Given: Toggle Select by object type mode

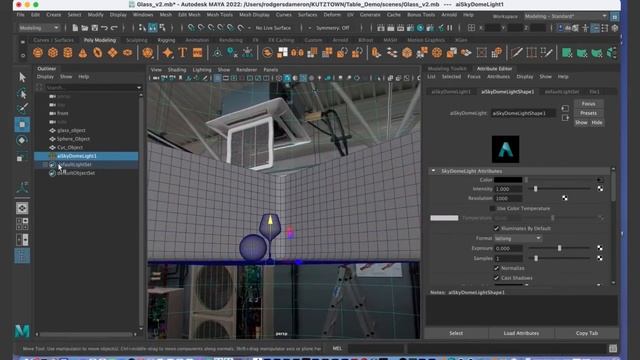Looking at the screenshot, I should coord(152,28).
